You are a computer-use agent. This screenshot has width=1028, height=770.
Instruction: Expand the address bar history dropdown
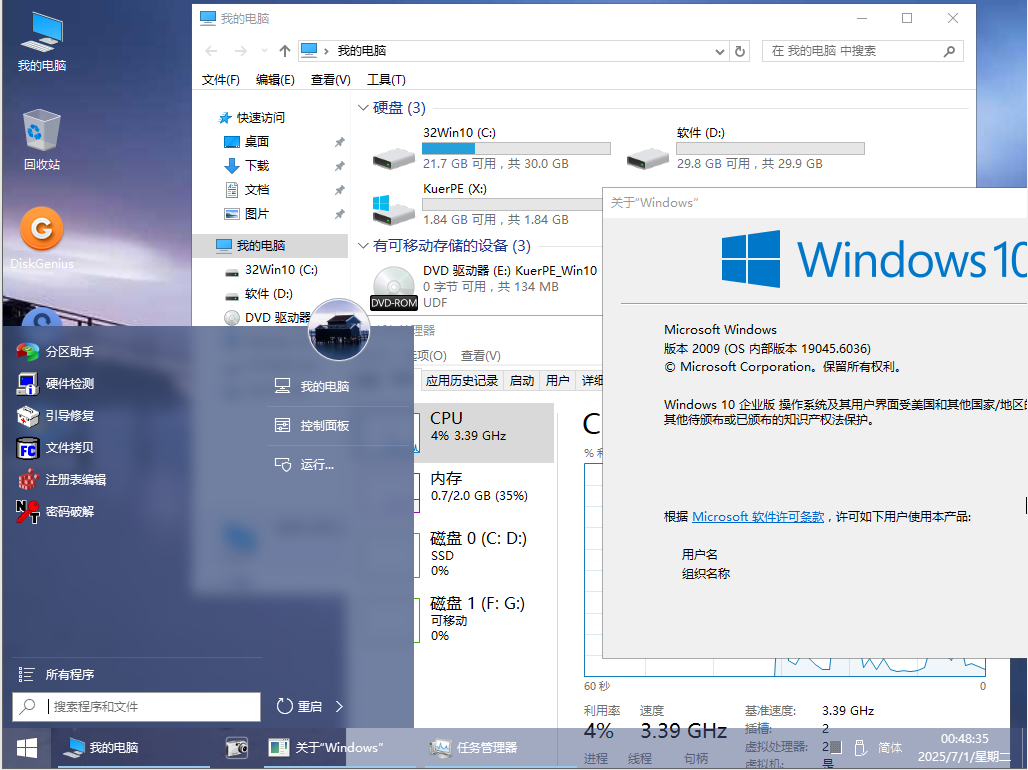tap(719, 51)
